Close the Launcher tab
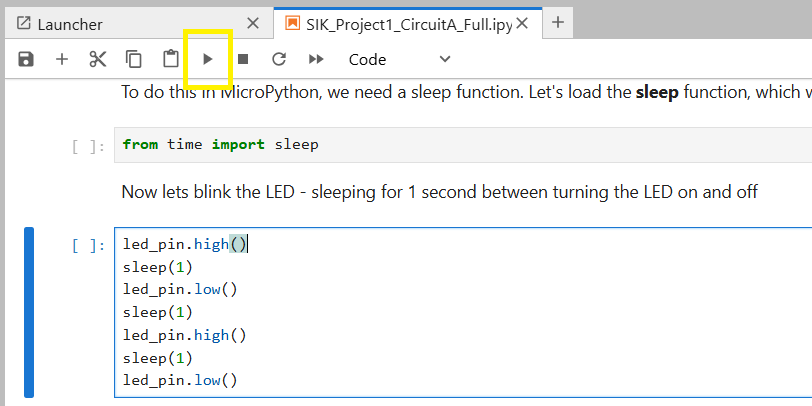The image size is (812, 406). pyautogui.click(x=252, y=24)
